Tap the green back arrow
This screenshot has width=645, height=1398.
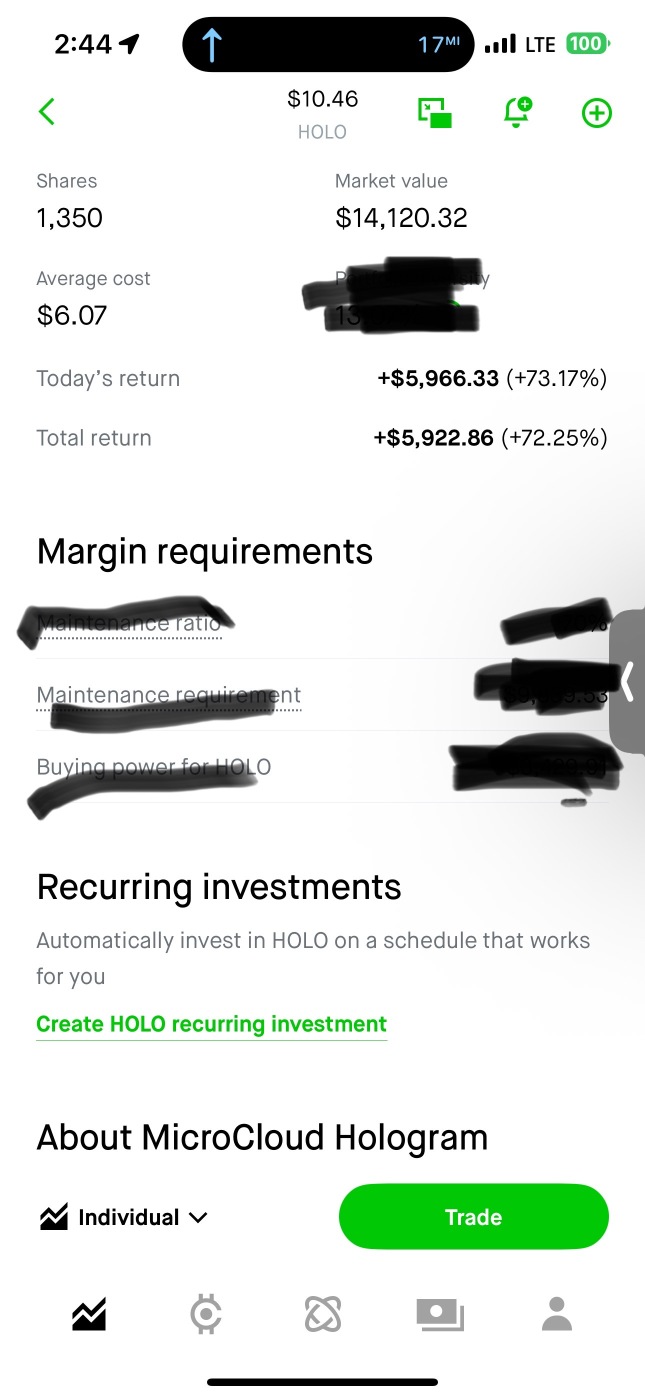click(x=46, y=112)
